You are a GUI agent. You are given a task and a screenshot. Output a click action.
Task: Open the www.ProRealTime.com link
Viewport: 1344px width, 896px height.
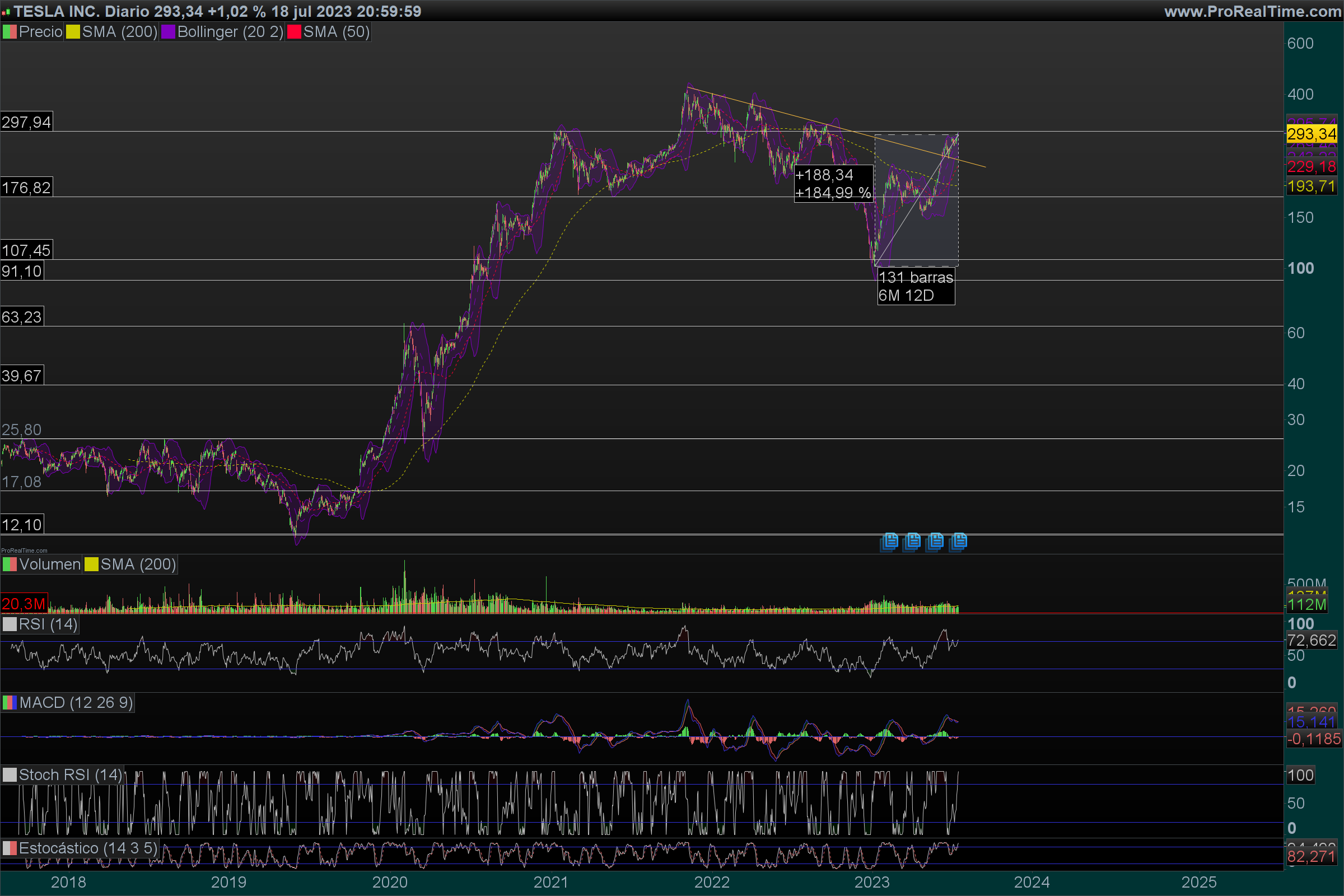click(x=1253, y=11)
